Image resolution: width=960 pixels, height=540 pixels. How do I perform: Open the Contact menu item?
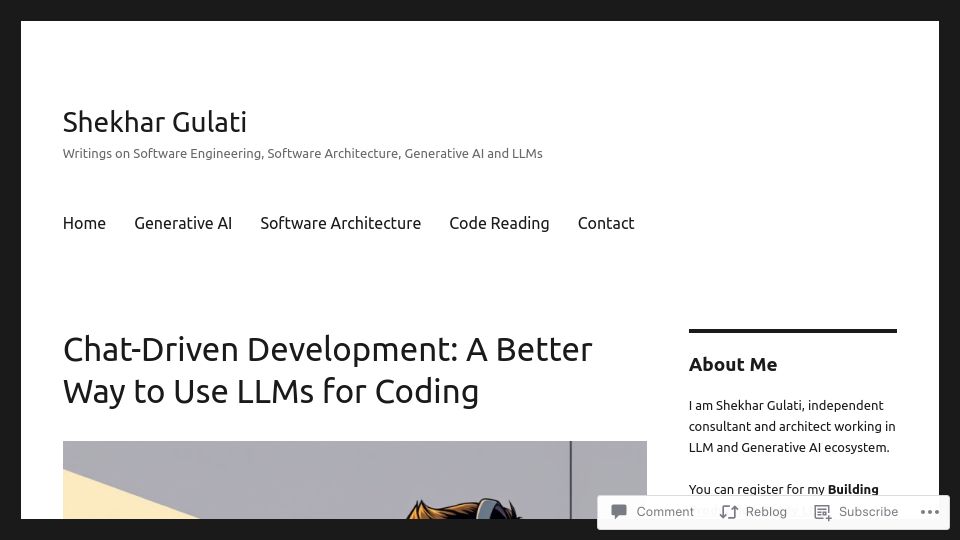click(606, 223)
